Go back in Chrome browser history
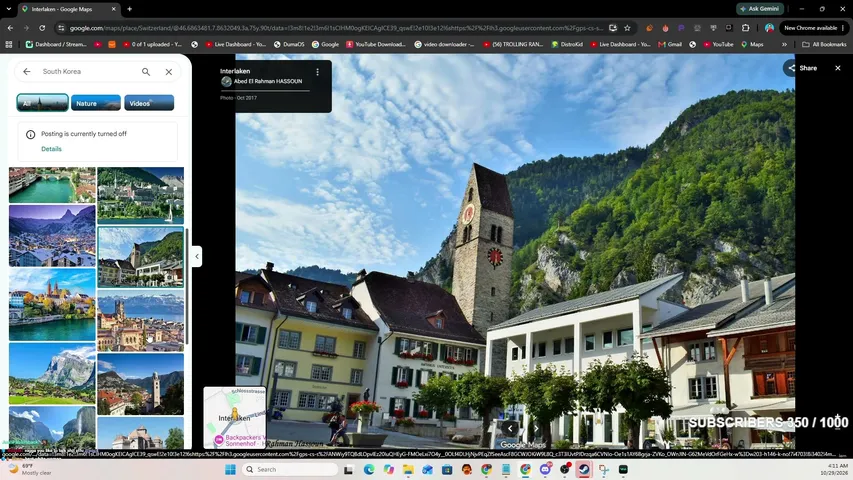The image size is (853, 480). 10,28
